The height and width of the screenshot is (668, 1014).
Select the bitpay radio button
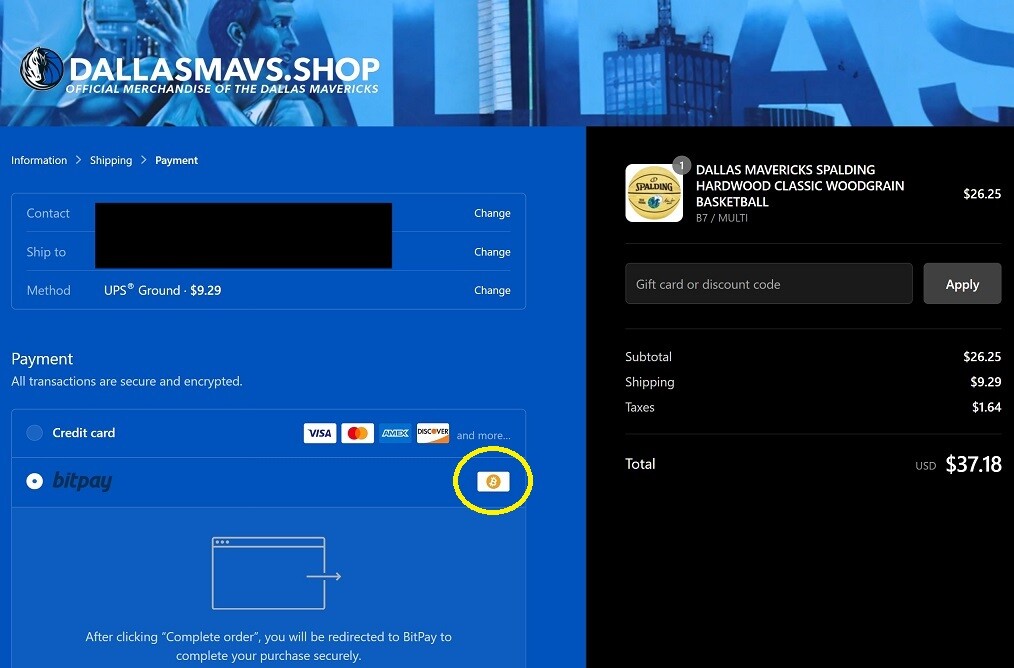click(35, 481)
